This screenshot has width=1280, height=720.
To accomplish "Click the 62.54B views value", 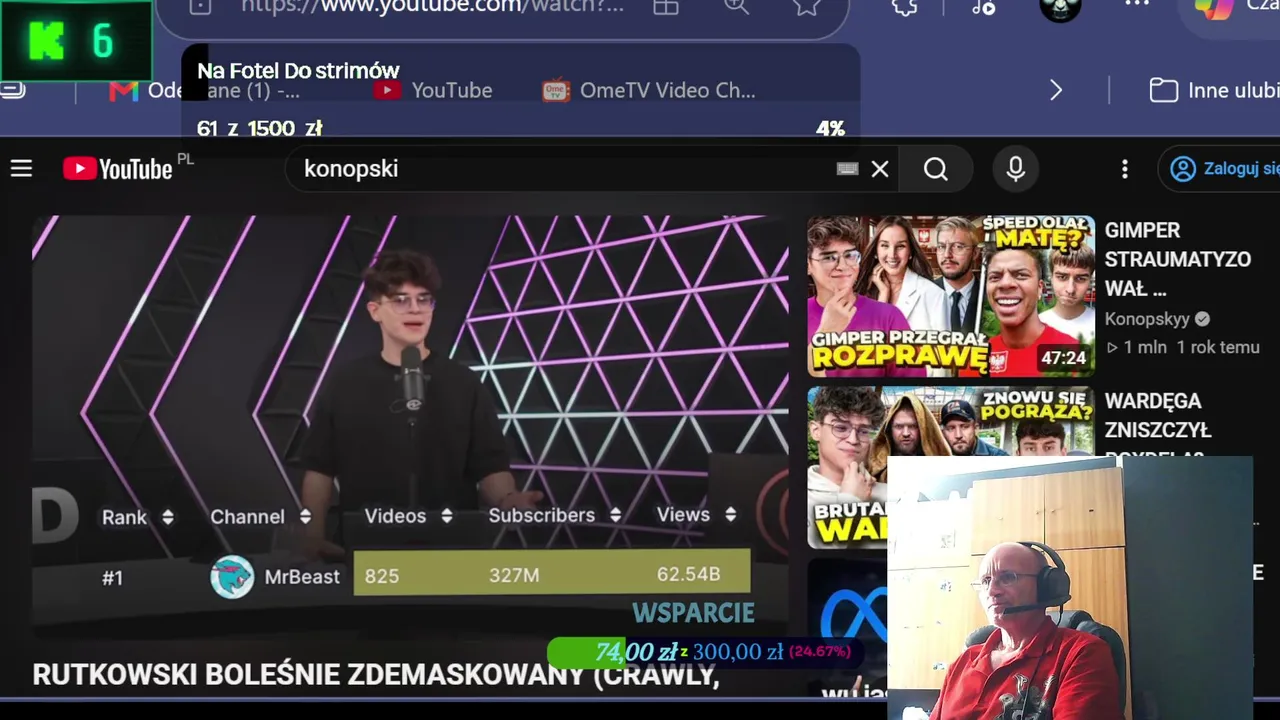I will click(688, 574).
